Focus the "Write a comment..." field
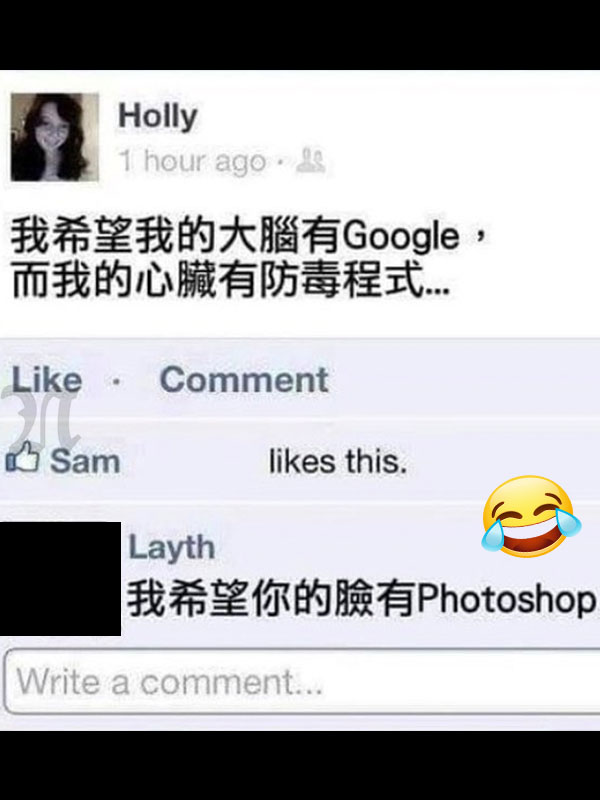 coord(302,682)
